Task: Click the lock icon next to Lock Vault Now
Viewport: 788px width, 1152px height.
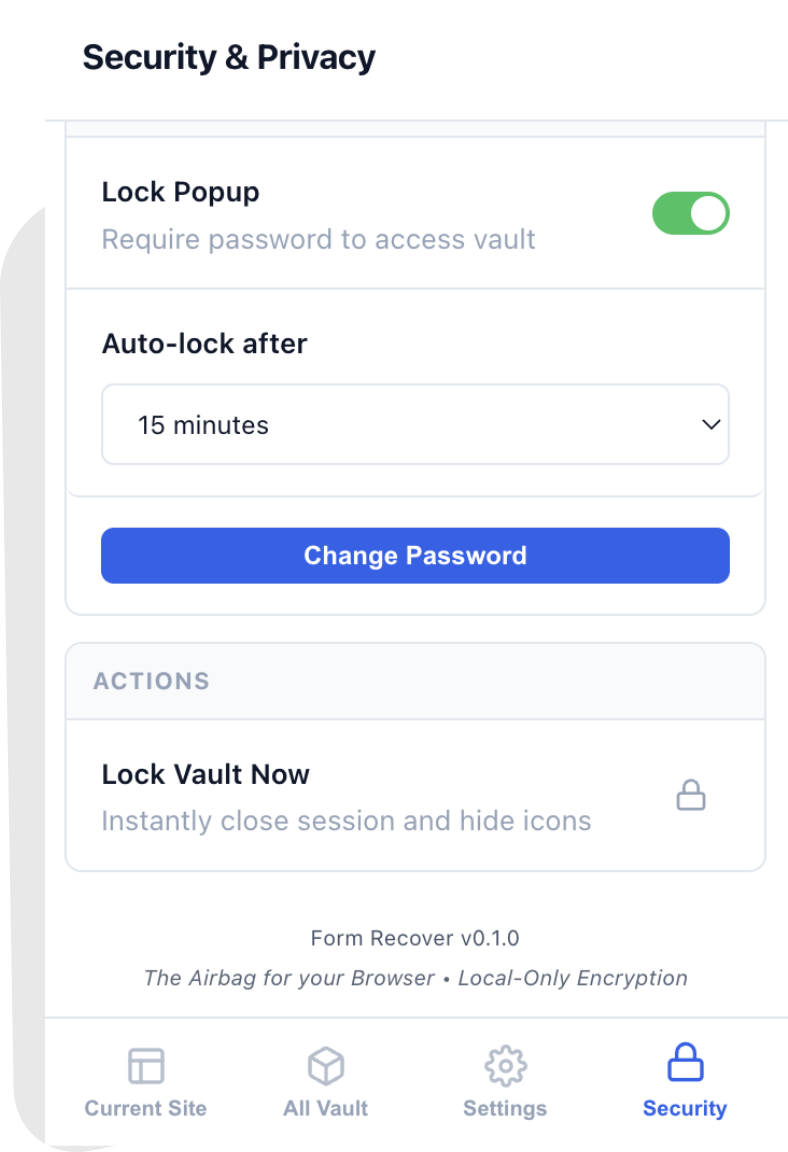Action: pyautogui.click(x=691, y=796)
